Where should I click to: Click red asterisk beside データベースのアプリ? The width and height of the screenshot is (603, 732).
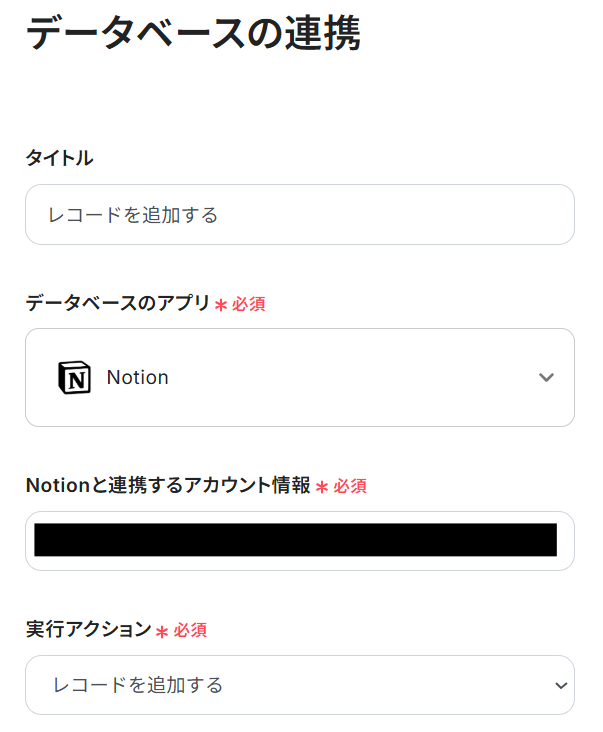tap(221, 305)
